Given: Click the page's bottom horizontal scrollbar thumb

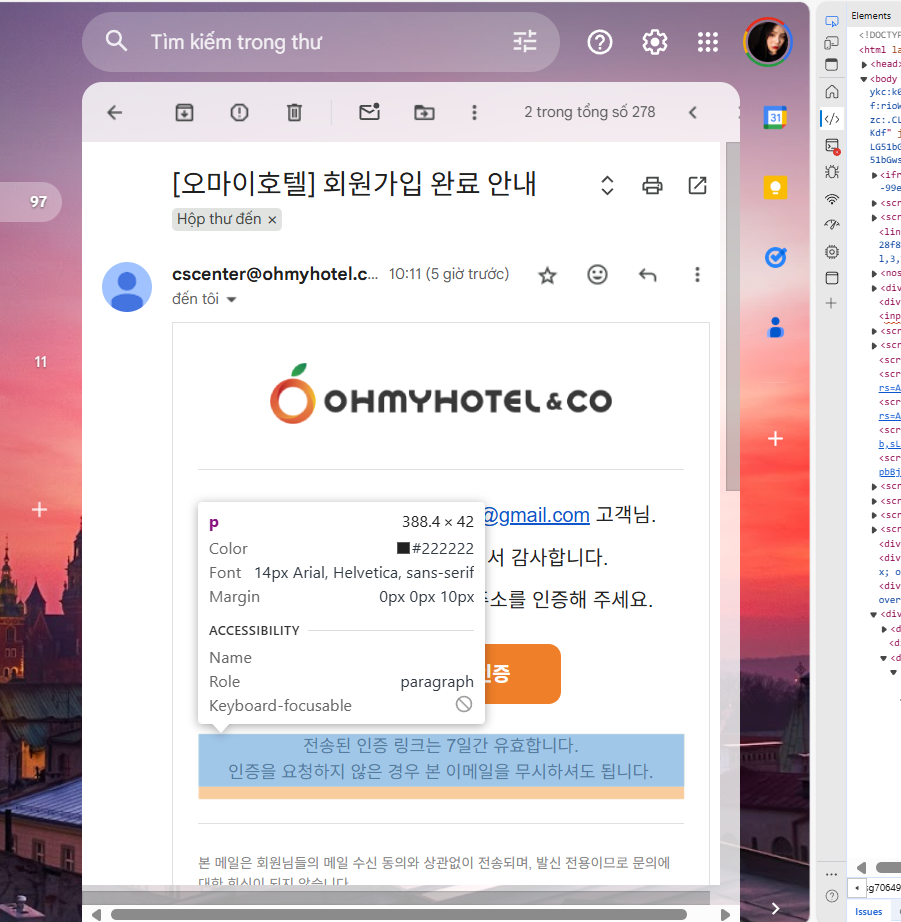Looking at the screenshot, I should click(x=399, y=914).
